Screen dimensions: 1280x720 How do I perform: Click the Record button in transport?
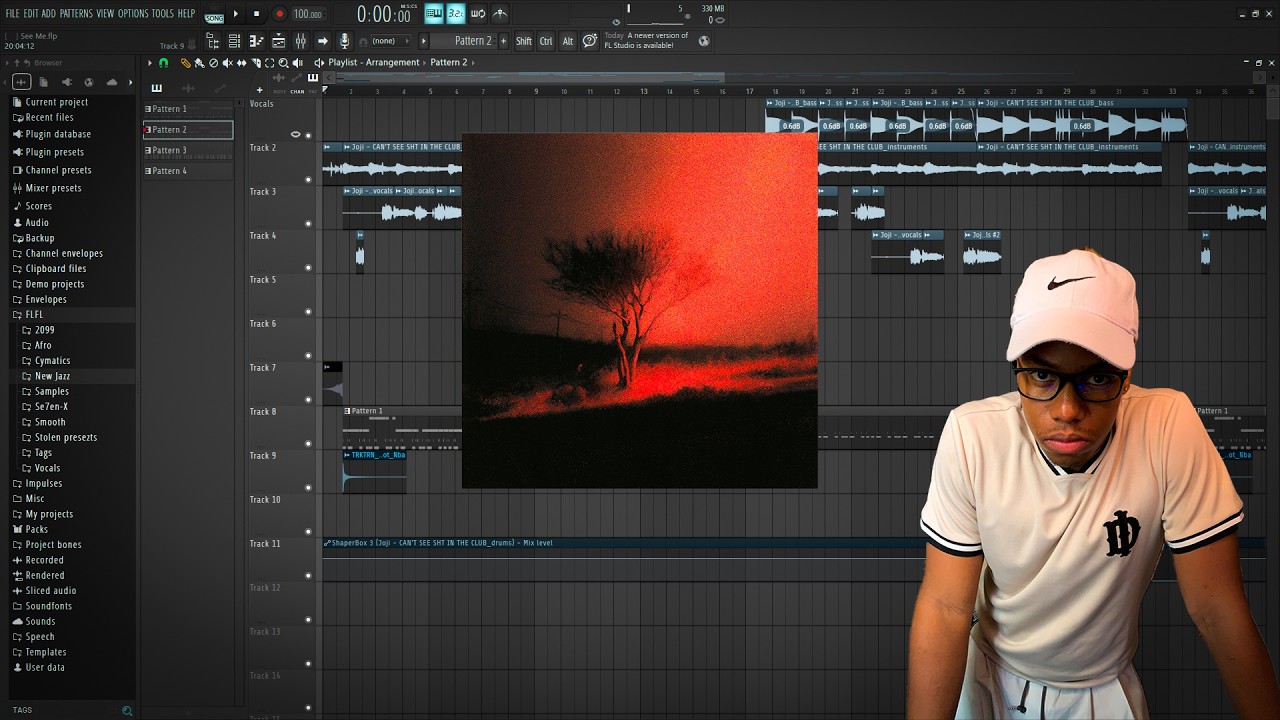pyautogui.click(x=279, y=14)
